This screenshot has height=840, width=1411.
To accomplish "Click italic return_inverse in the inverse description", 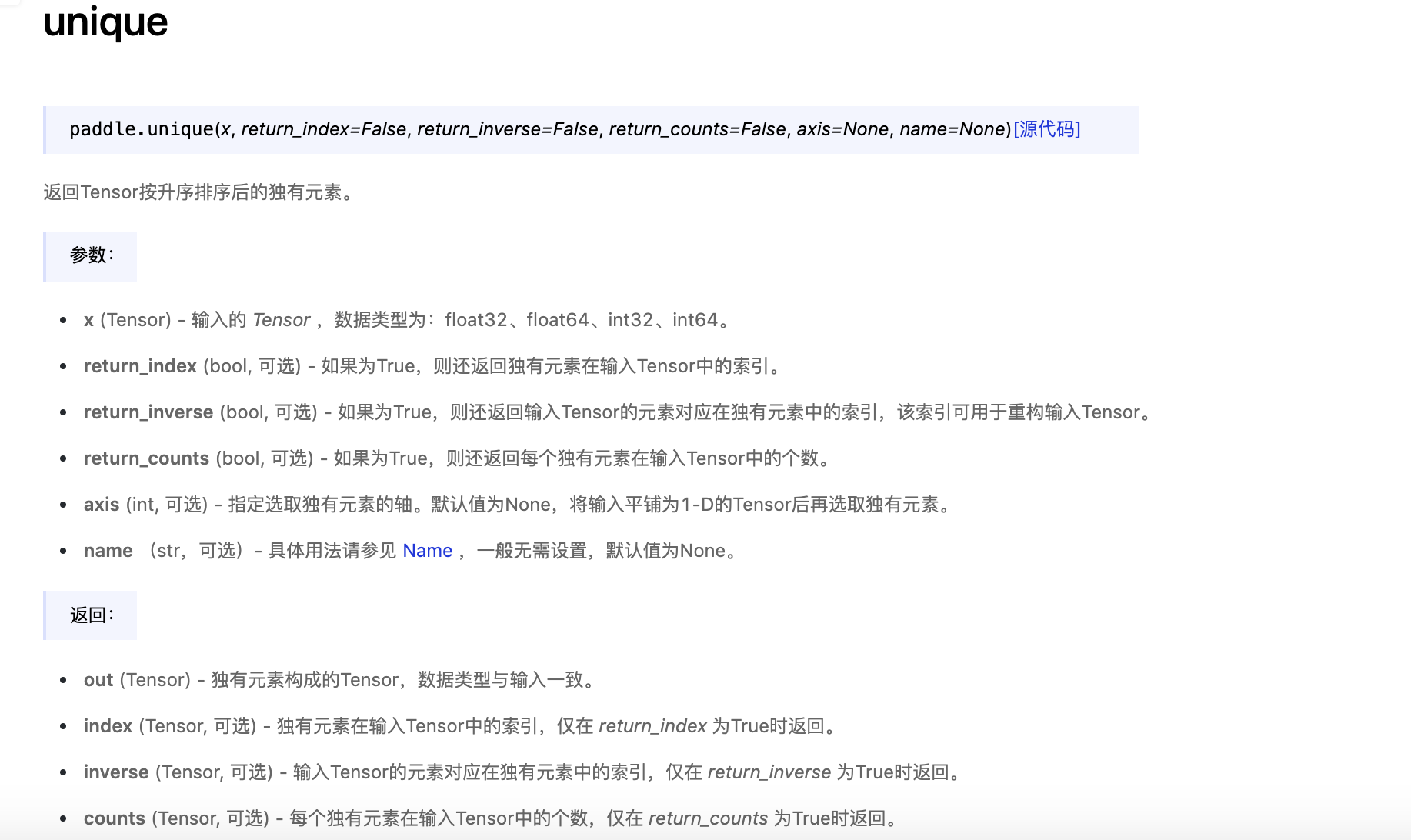I will pyautogui.click(x=769, y=772).
